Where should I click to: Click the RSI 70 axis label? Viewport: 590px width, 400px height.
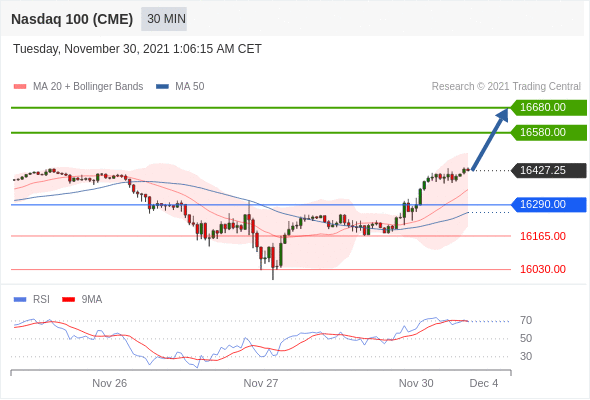point(526,321)
